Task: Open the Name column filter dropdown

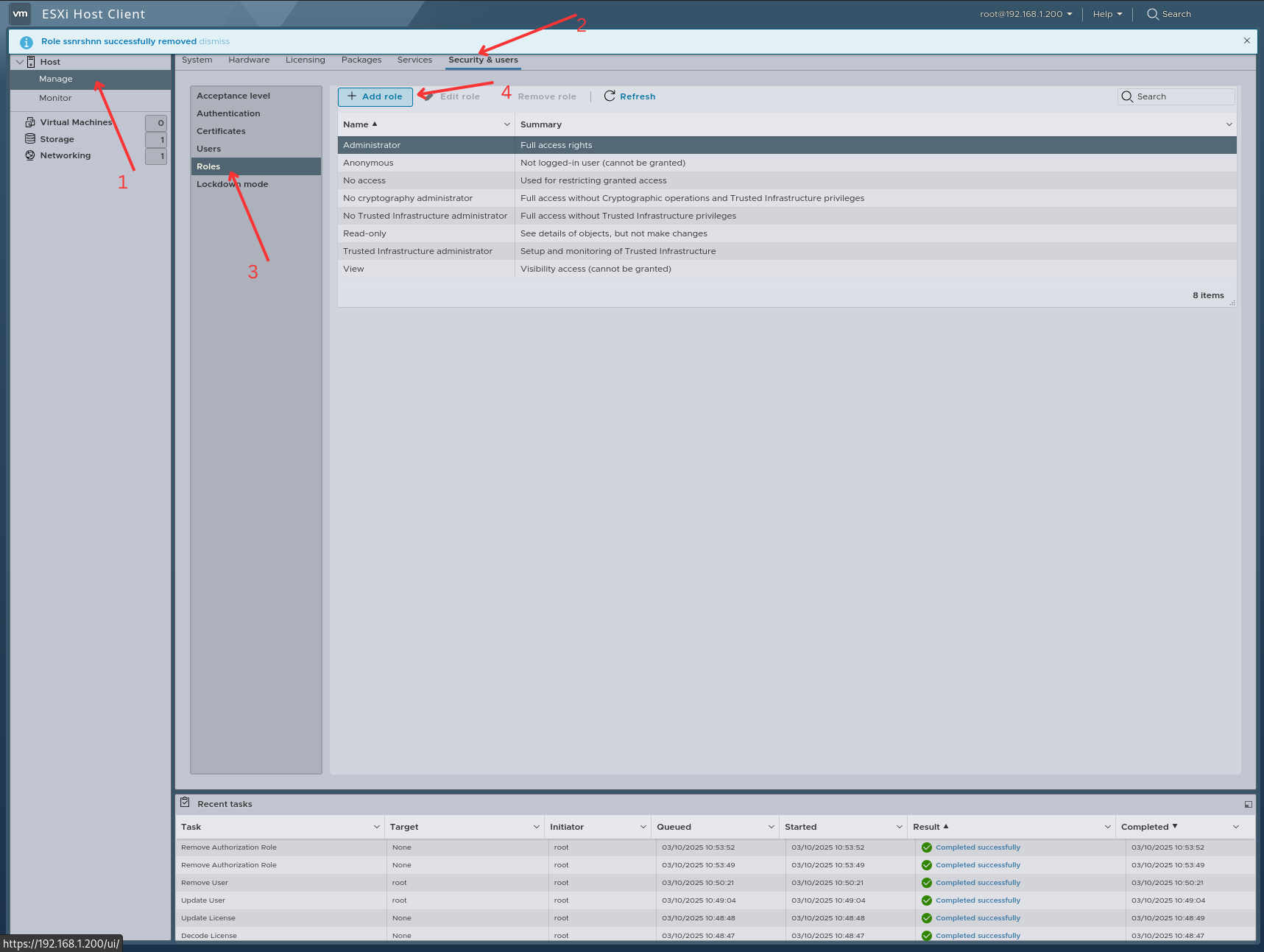Action: tap(506, 124)
